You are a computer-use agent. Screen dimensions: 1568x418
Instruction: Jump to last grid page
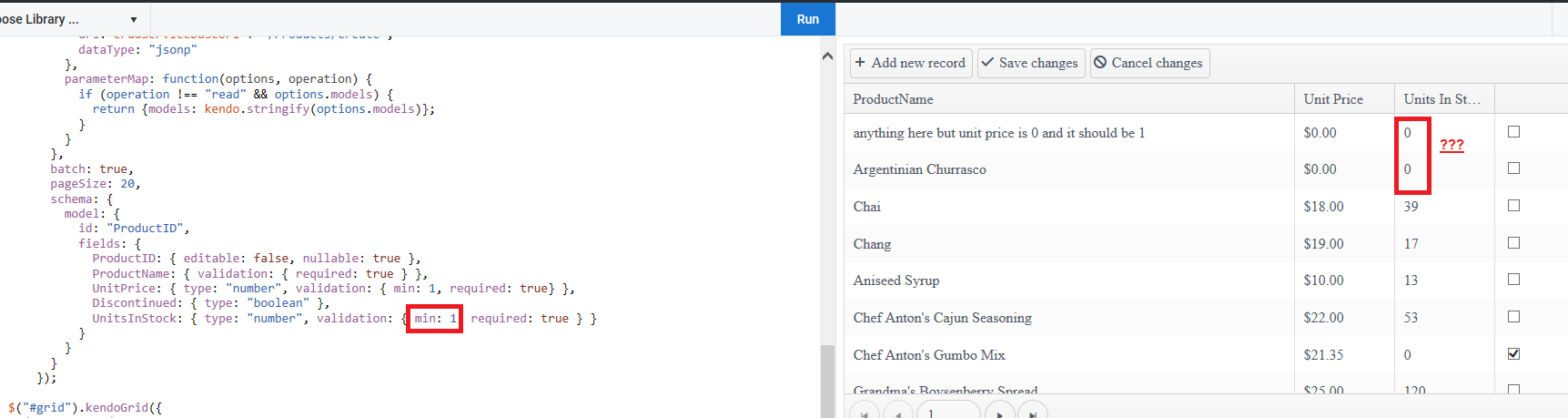[1033, 413]
